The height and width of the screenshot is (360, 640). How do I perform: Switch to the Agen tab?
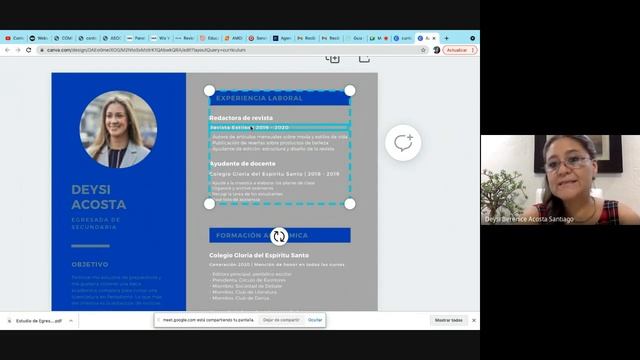[282, 38]
